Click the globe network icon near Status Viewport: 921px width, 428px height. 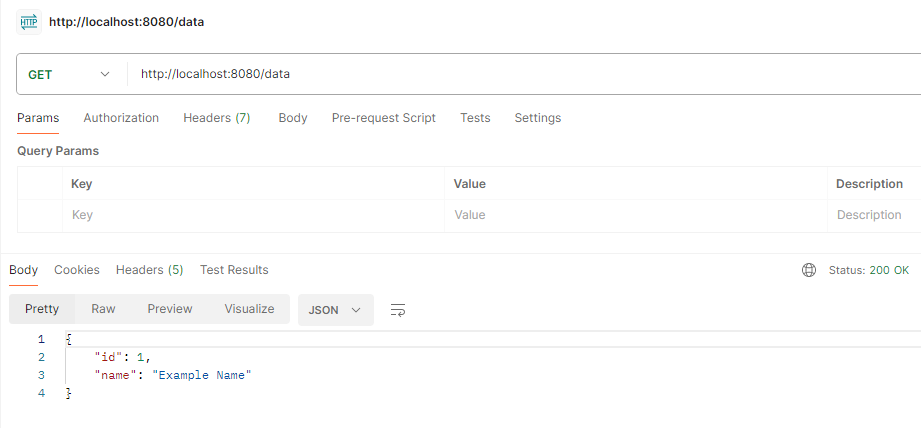(x=809, y=270)
